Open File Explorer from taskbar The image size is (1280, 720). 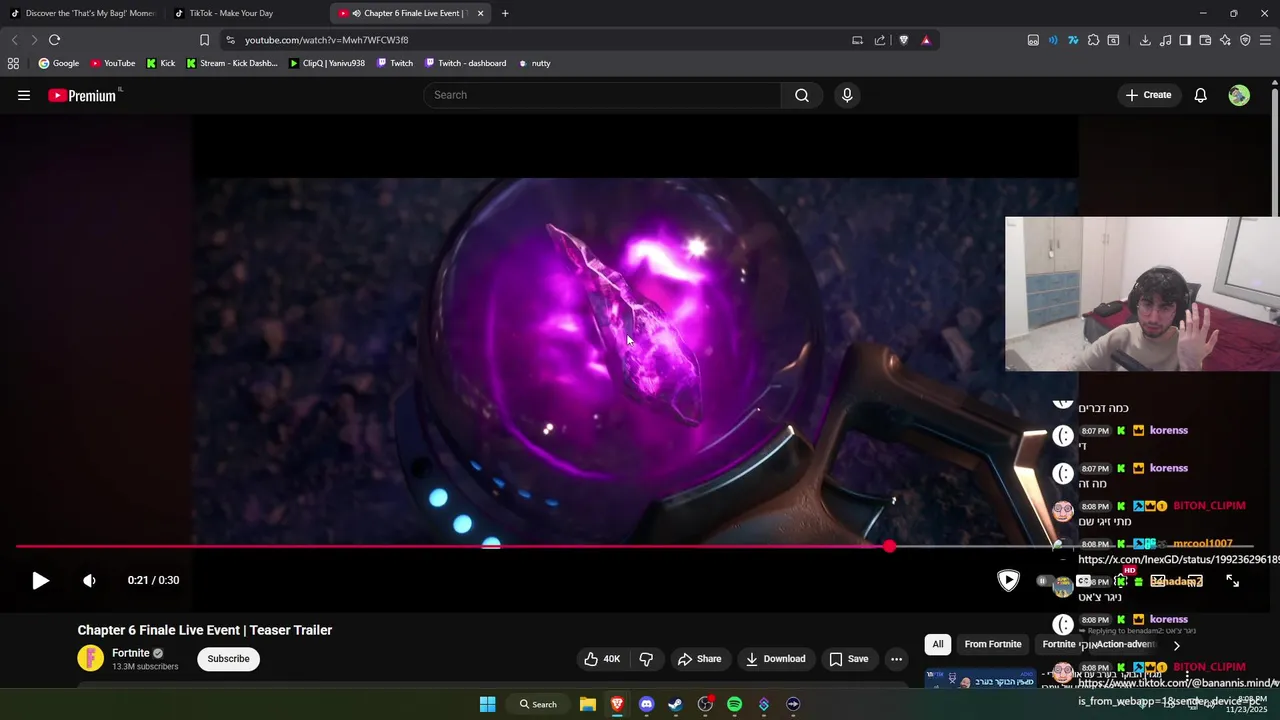588,704
